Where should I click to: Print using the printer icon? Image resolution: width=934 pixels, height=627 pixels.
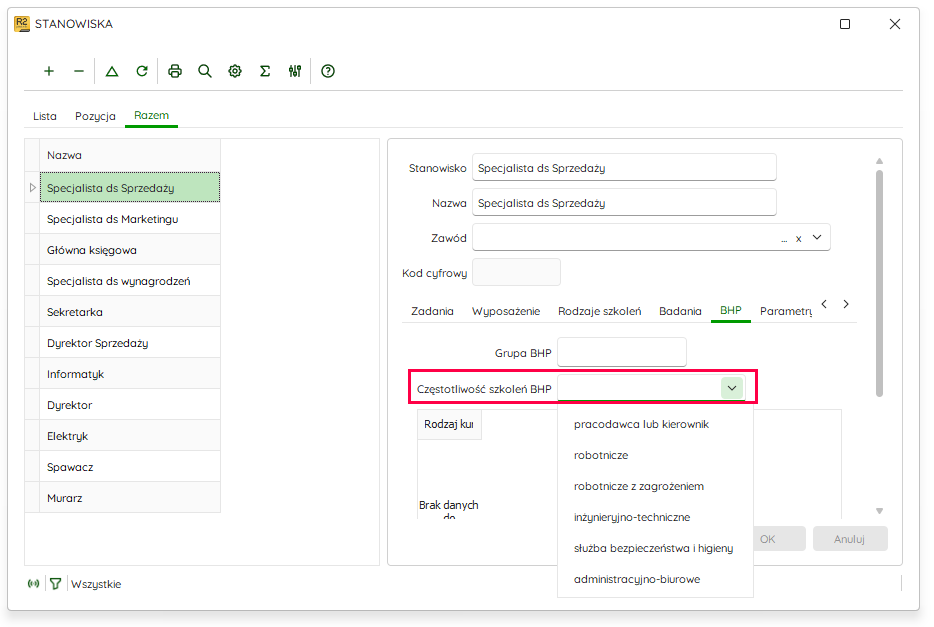coord(175,71)
